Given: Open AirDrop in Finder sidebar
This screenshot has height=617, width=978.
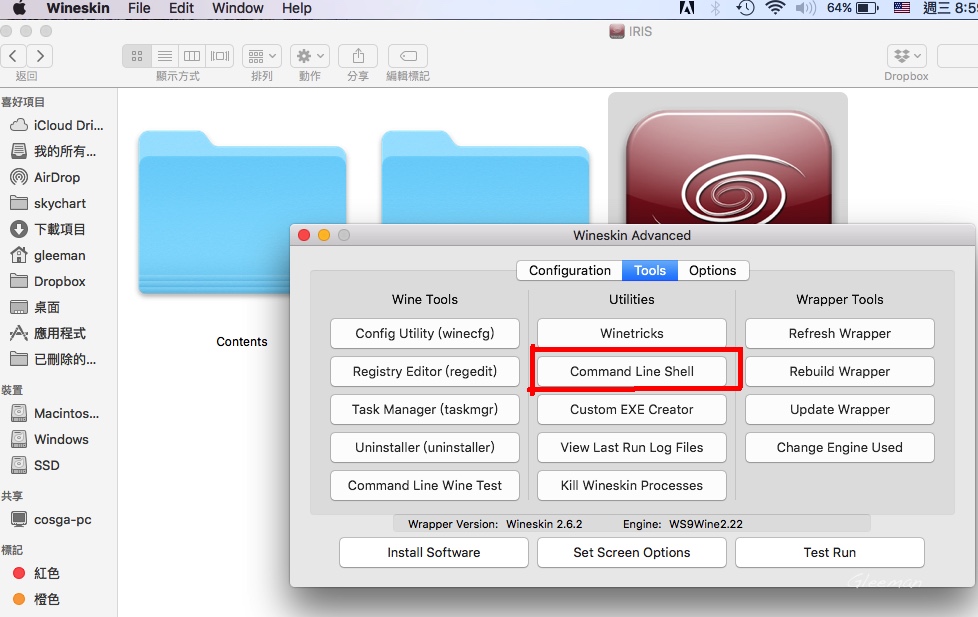Looking at the screenshot, I should pyautogui.click(x=46, y=177).
